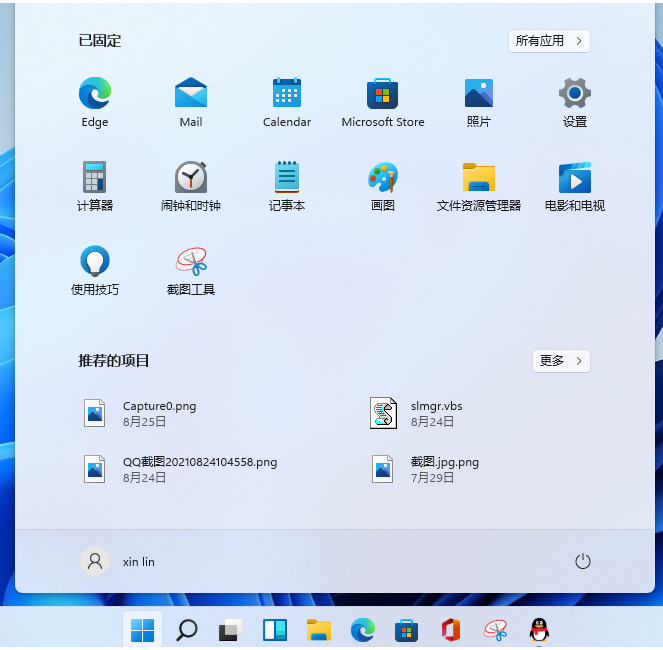The image size is (663, 650).
Task: Click the Windows Start button on taskbar
Action: click(142, 630)
